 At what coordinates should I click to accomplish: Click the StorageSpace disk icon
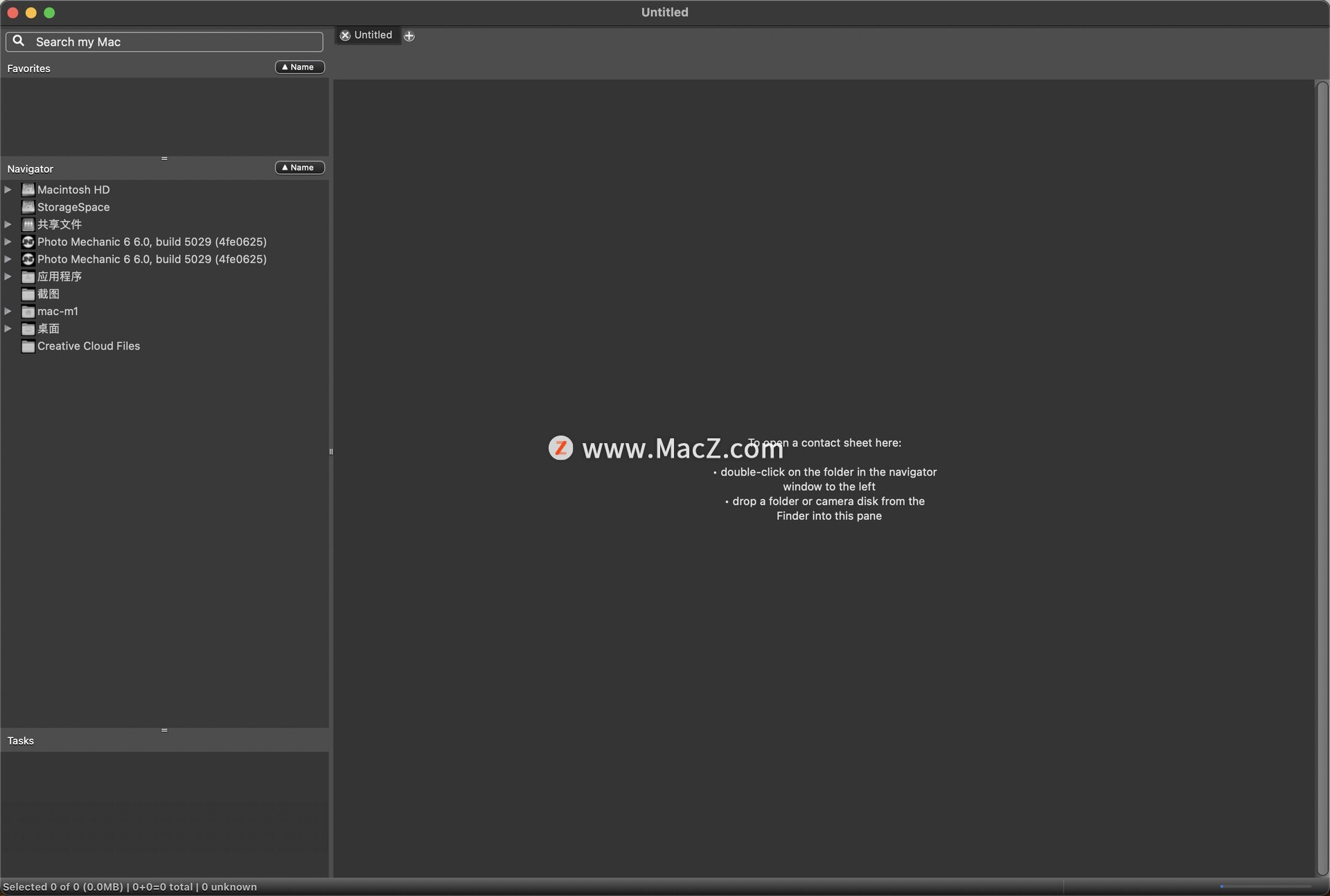pyautogui.click(x=28, y=207)
